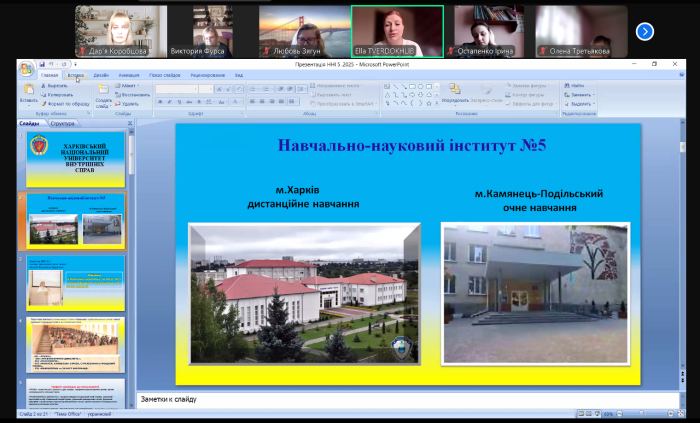Open the font size combo box
700x423 pixels.
pyautogui.click(x=206, y=89)
